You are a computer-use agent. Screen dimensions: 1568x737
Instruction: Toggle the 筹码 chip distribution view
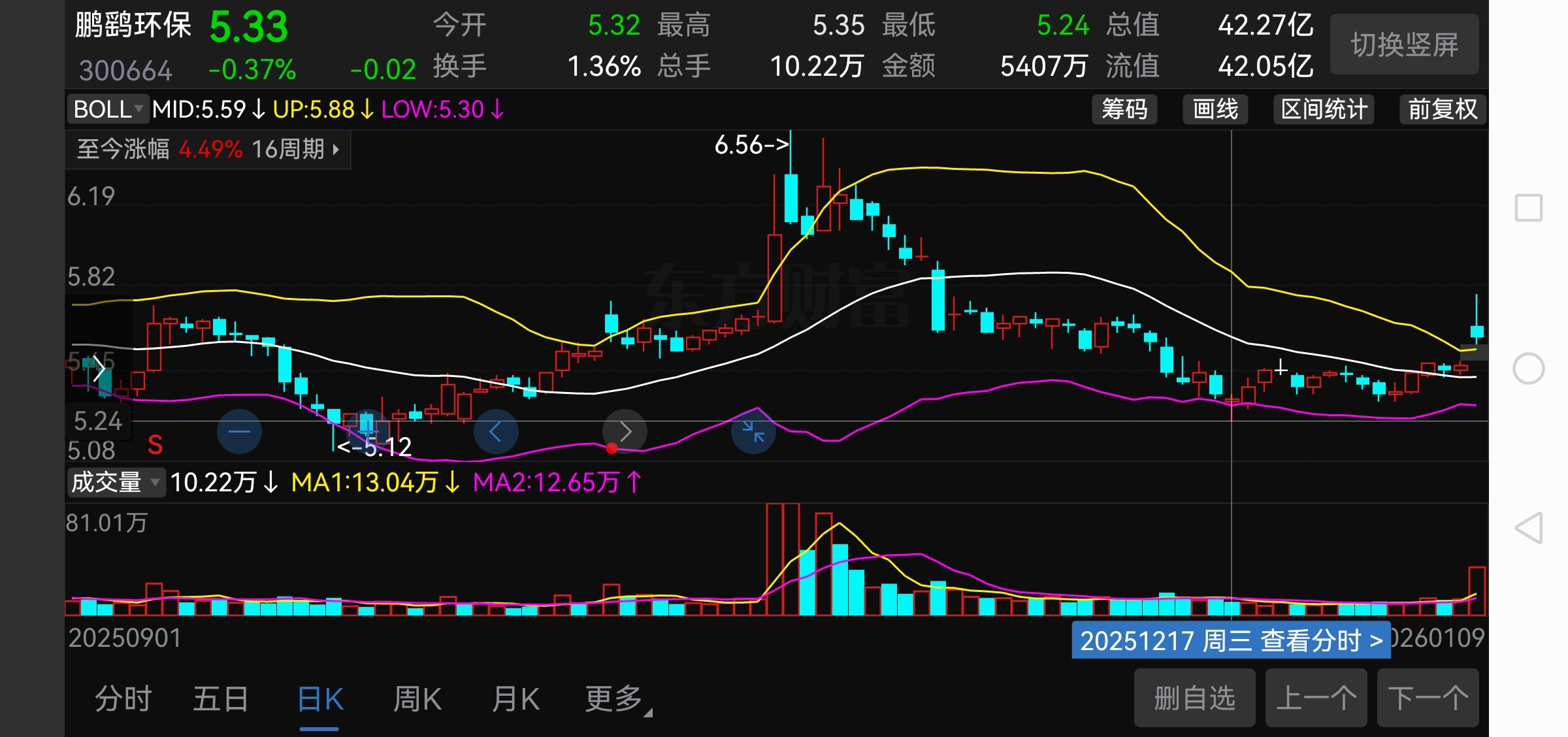1124,109
